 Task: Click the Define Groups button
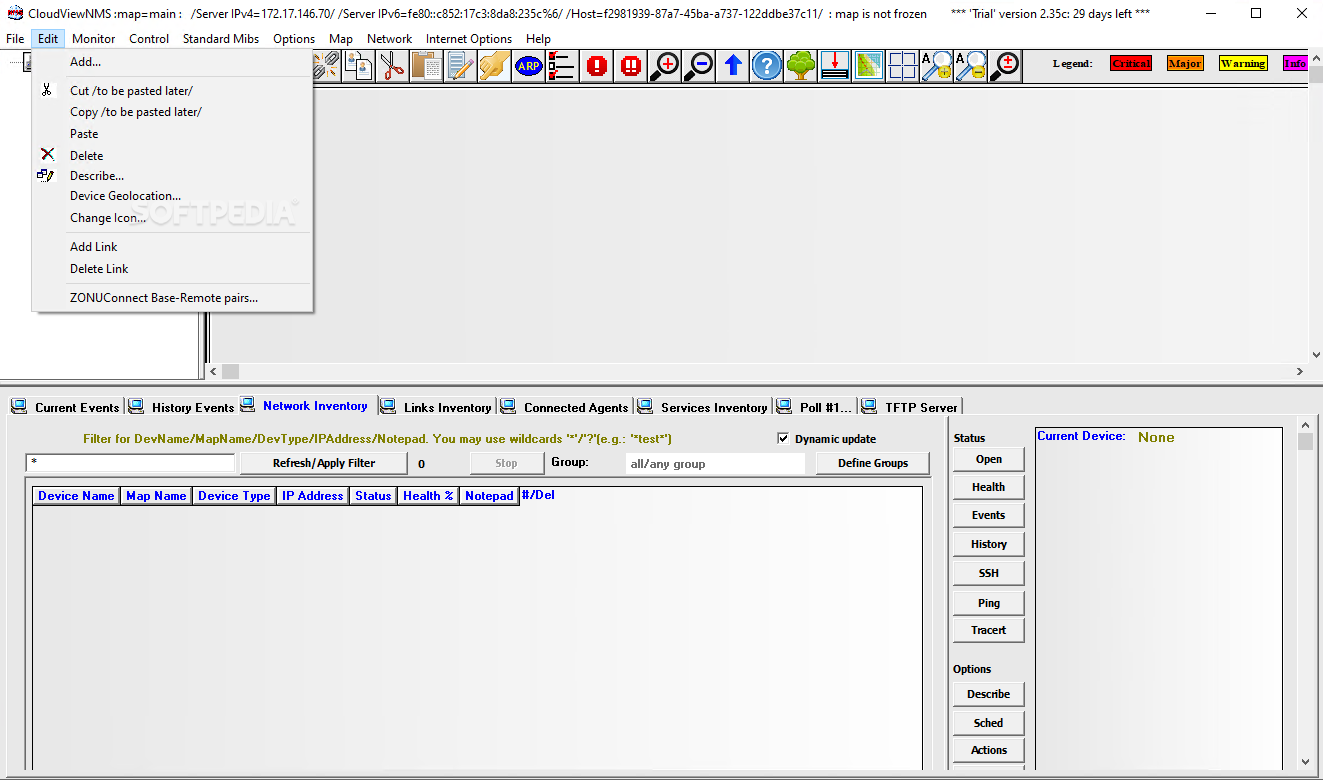pos(873,463)
